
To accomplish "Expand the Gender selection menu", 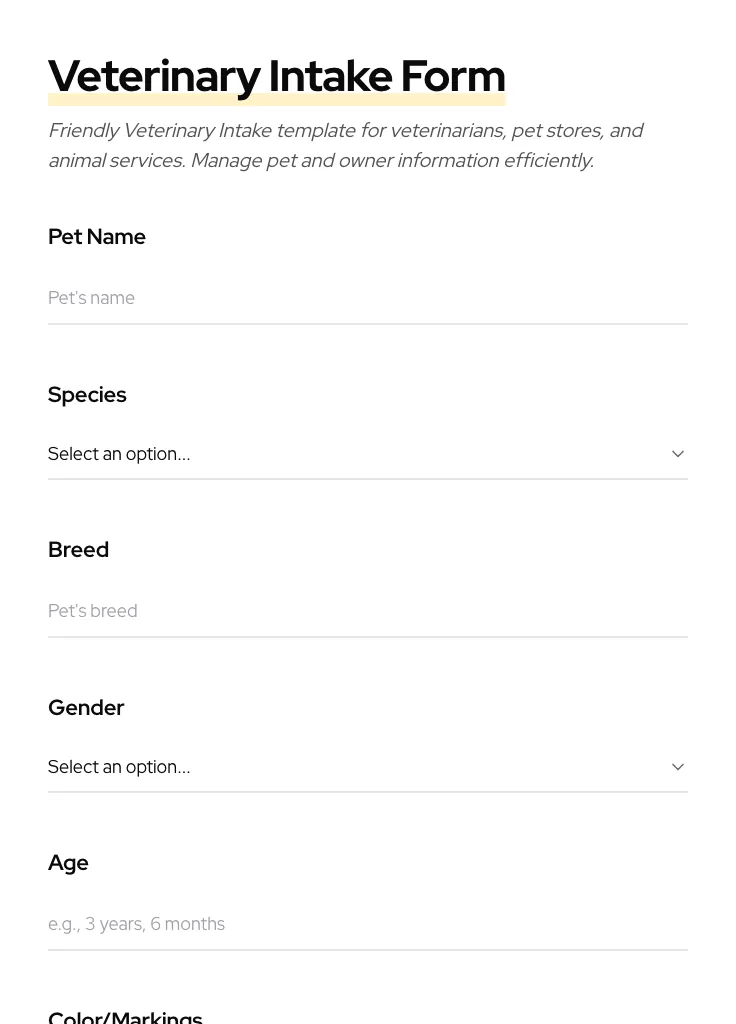I will coord(368,767).
